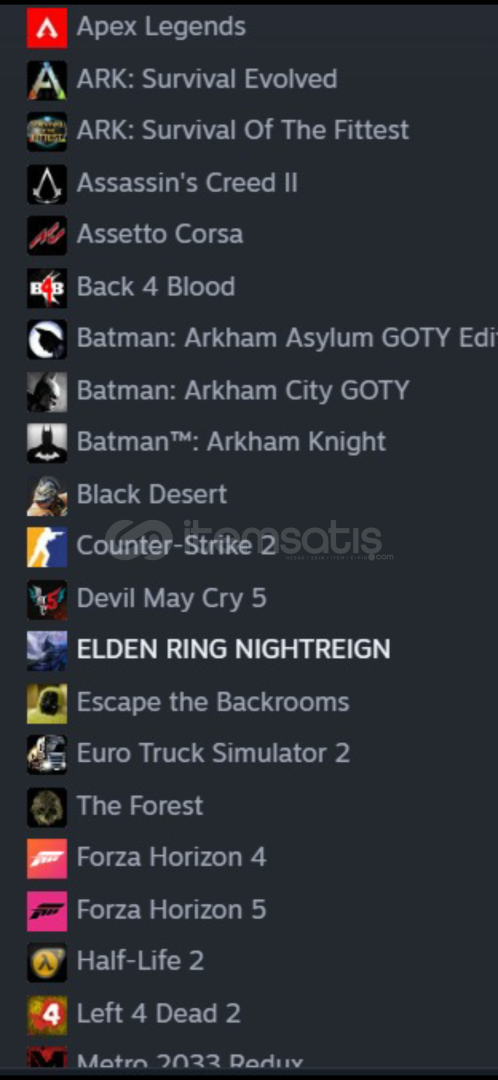498x1080 pixels.
Task: Click the Back 4 Blood B4B icon
Action: pos(47,288)
